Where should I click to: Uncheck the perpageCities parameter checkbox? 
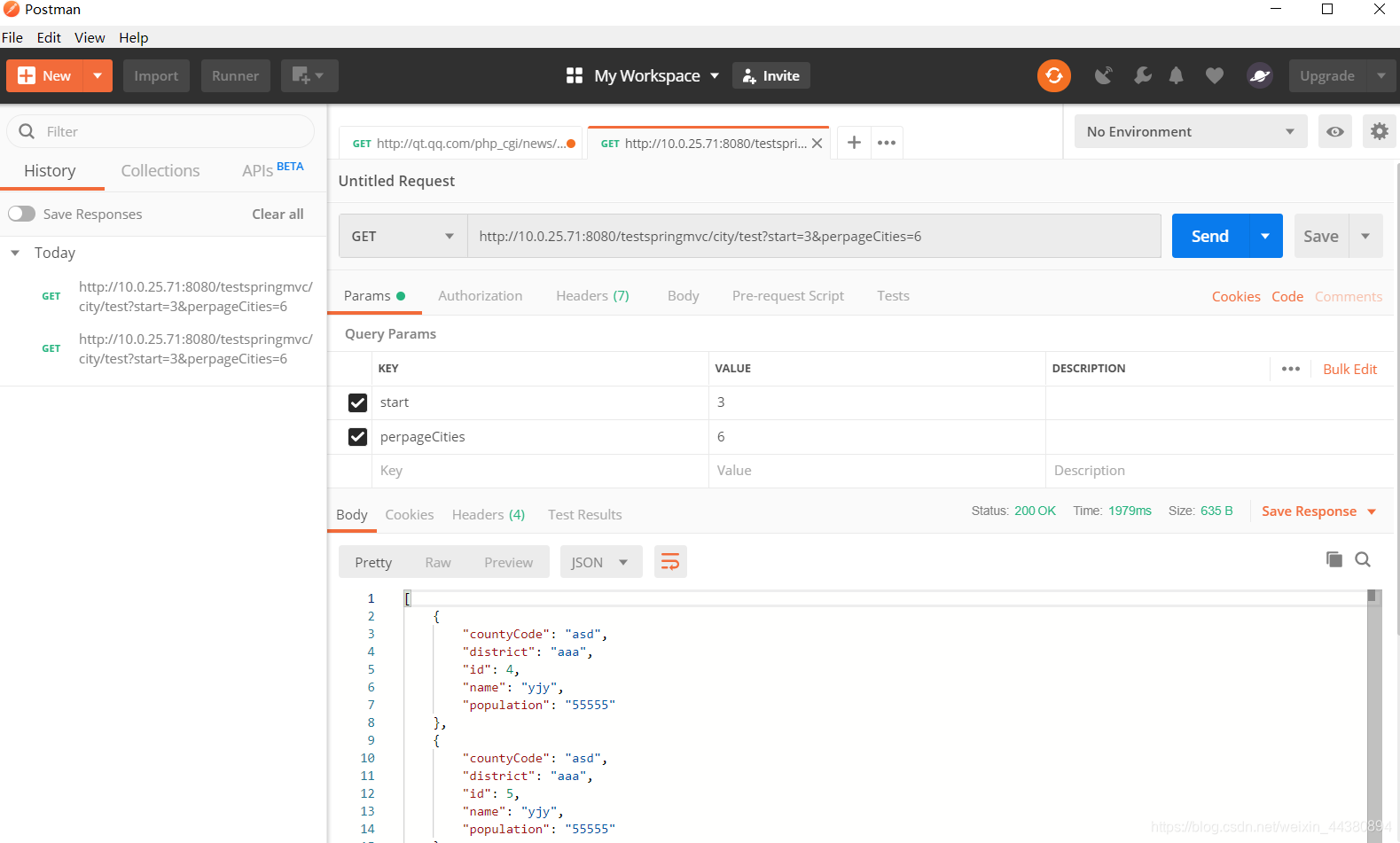[x=357, y=437]
